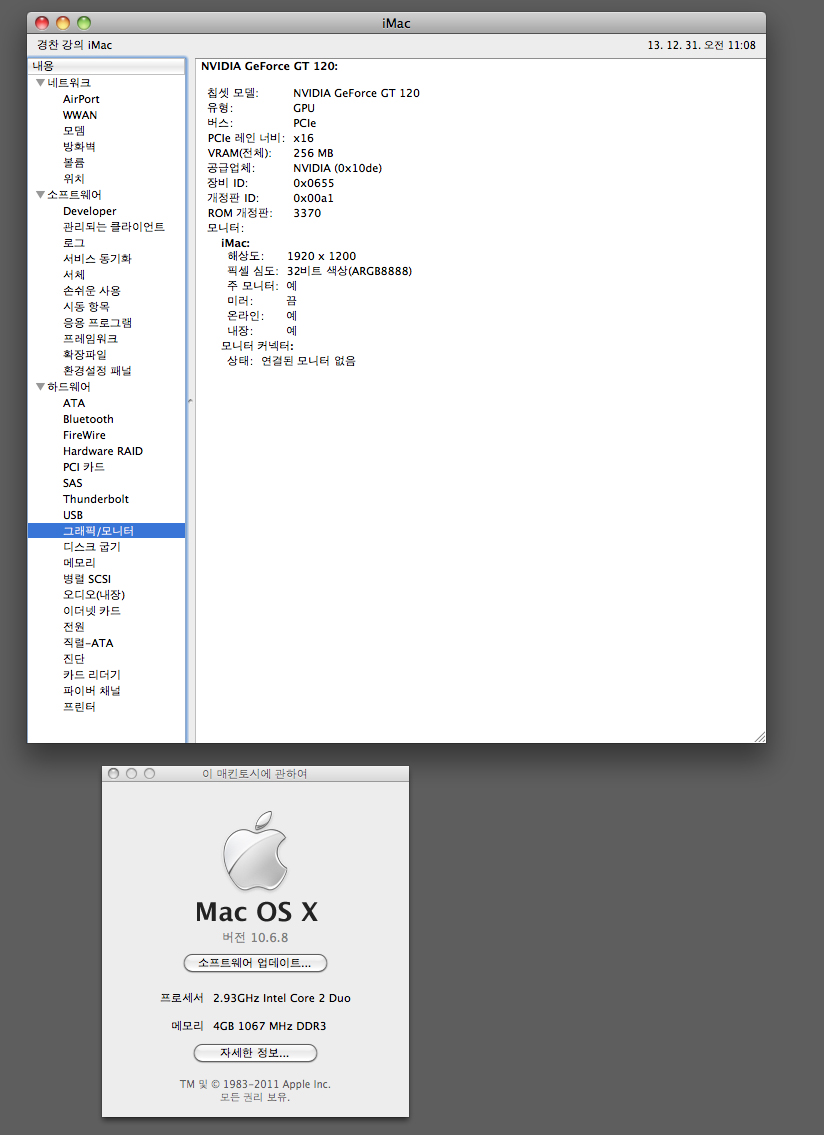Collapse the 네트워크 section triangle
This screenshot has width=824, height=1135.
tap(40, 83)
